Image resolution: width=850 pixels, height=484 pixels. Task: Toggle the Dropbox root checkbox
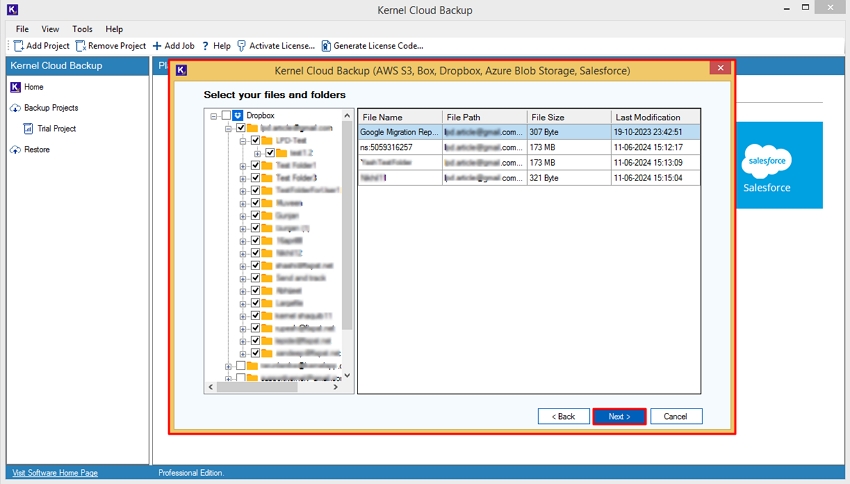click(226, 115)
